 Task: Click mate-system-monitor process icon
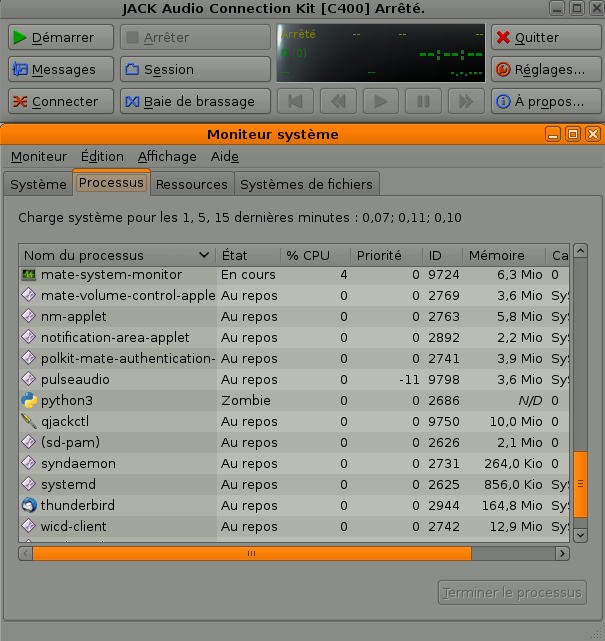pyautogui.click(x=29, y=274)
